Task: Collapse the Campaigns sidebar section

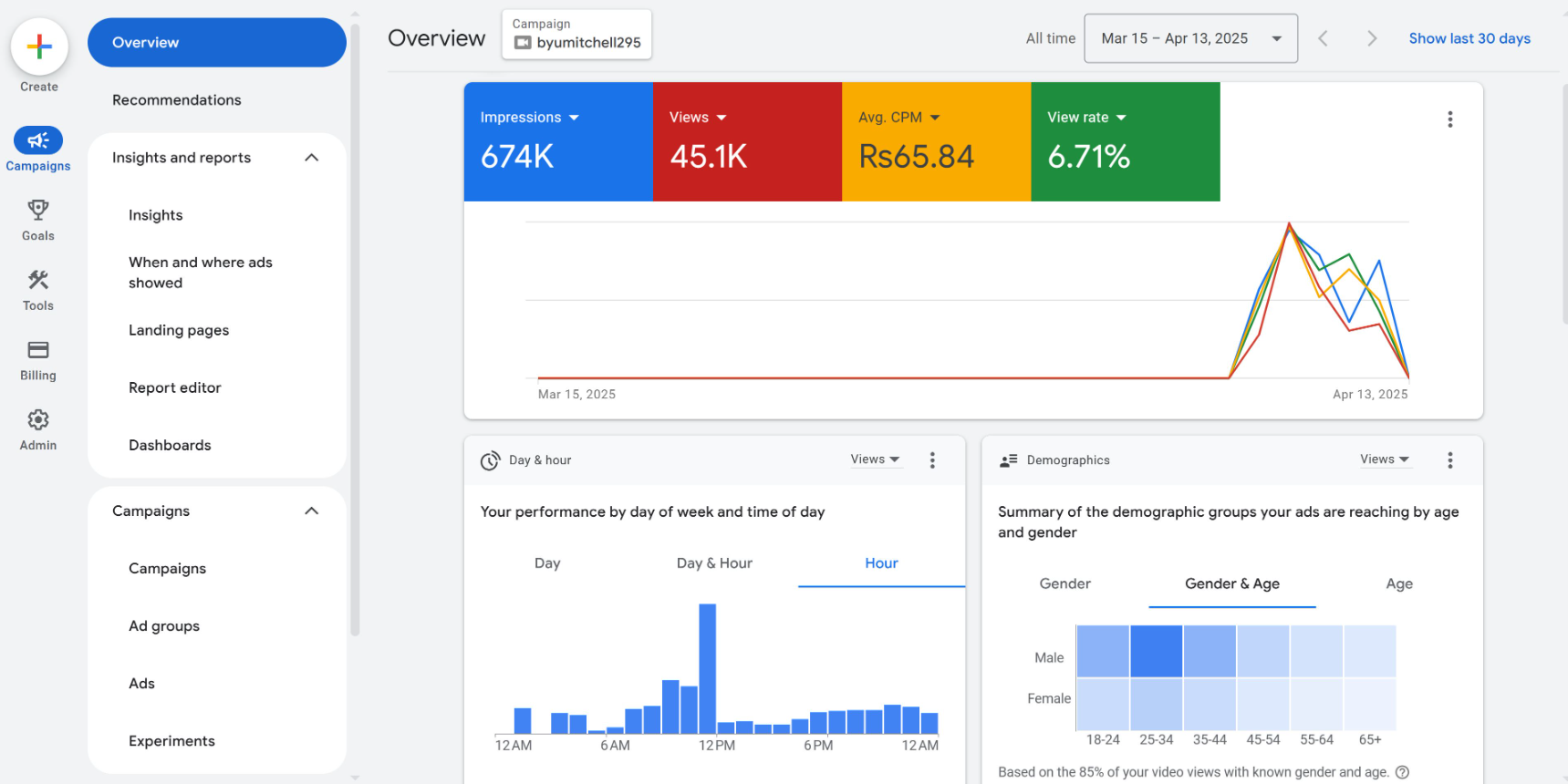Action: click(x=311, y=511)
